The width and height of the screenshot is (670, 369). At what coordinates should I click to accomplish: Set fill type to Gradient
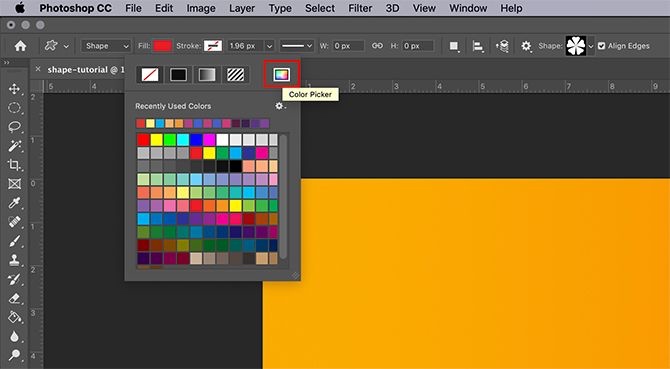pyautogui.click(x=206, y=75)
